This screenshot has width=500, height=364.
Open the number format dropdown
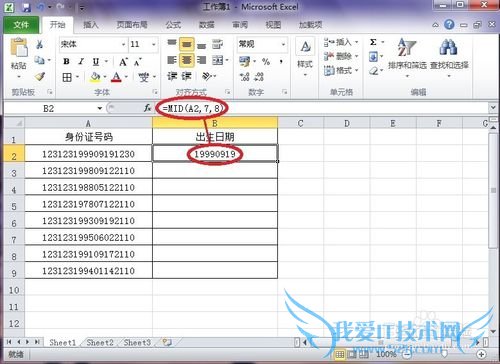[x=283, y=44]
